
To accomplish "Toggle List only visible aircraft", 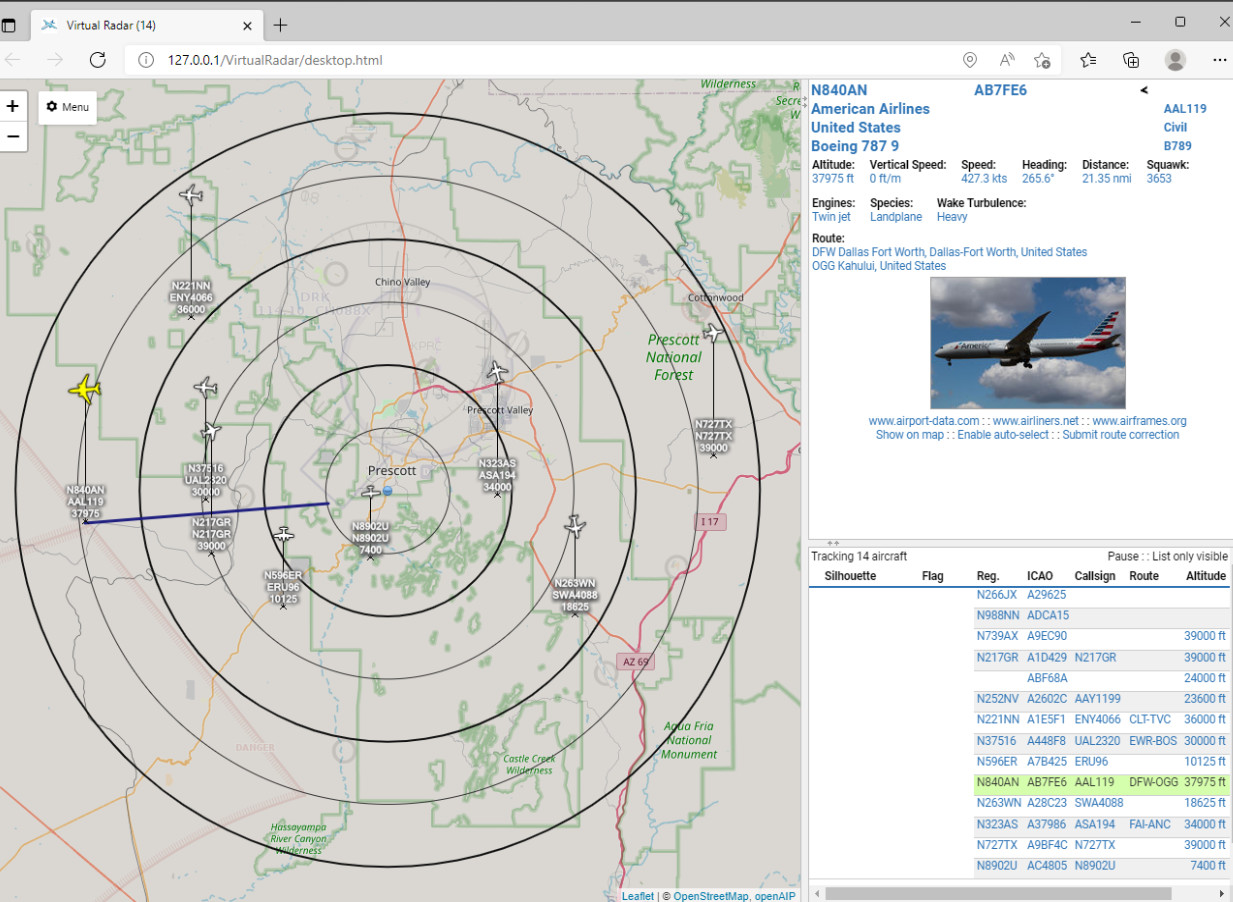I will [x=1190, y=556].
